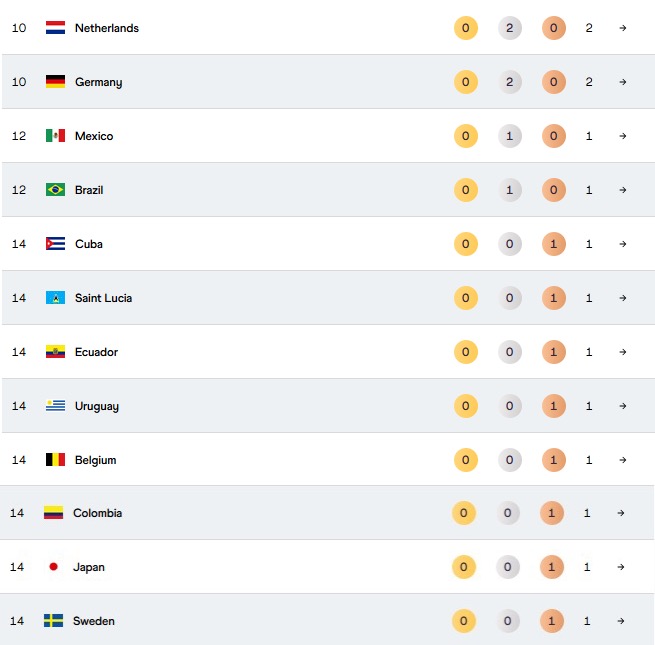This screenshot has height=645, width=655.
Task: Click the Saint Lucia flag icon
Action: pyautogui.click(x=55, y=298)
